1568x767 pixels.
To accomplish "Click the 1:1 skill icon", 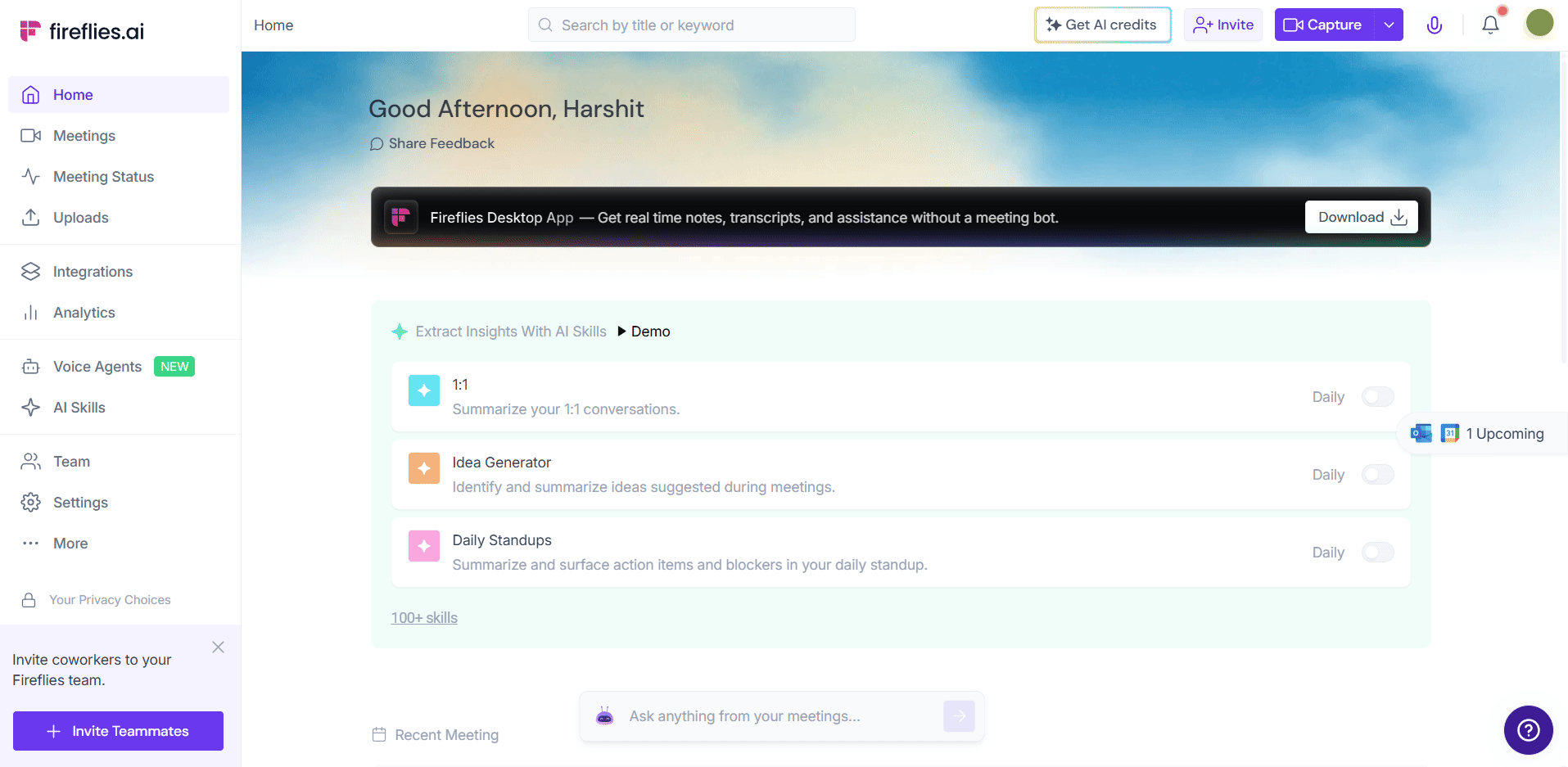I will [x=424, y=391].
